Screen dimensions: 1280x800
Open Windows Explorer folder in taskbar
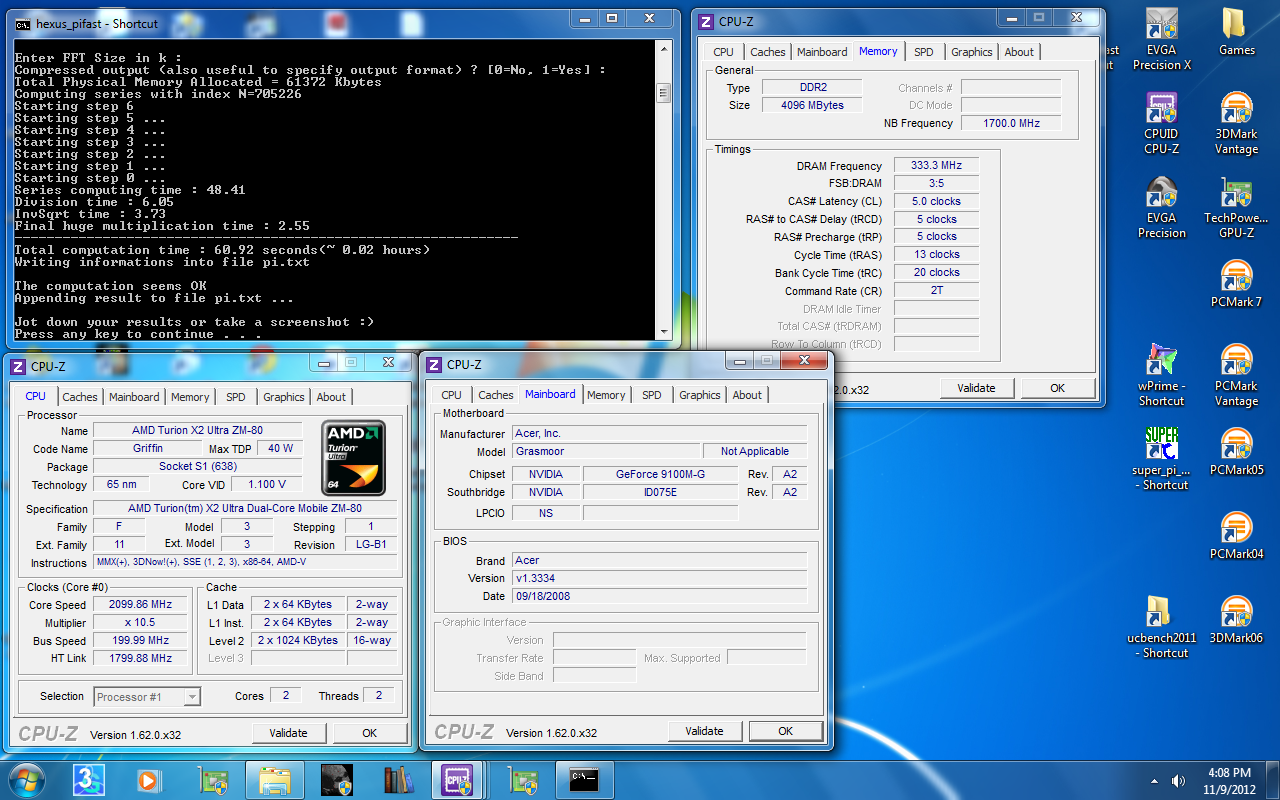274,779
